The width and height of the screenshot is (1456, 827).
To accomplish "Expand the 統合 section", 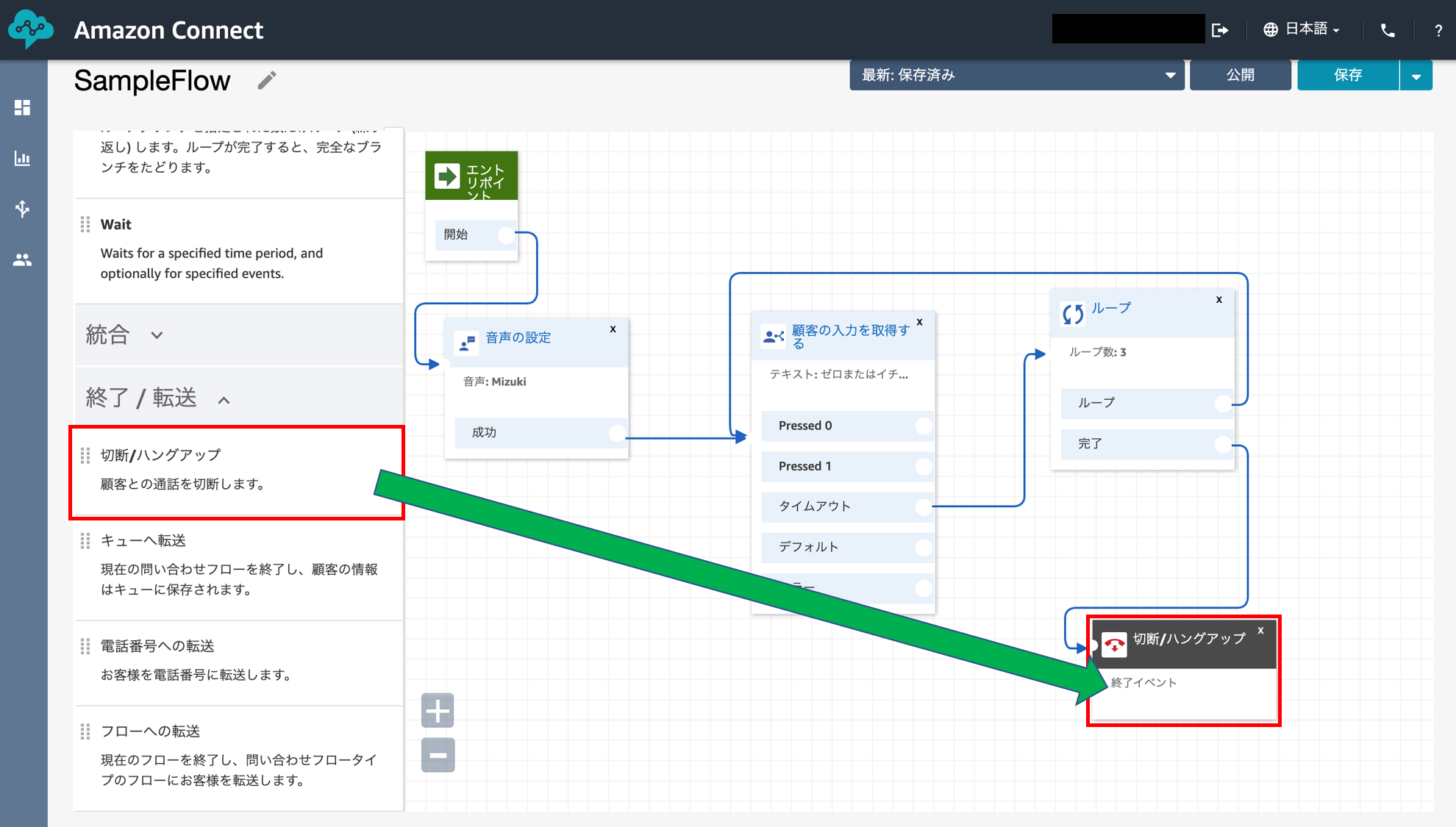I will [239, 335].
